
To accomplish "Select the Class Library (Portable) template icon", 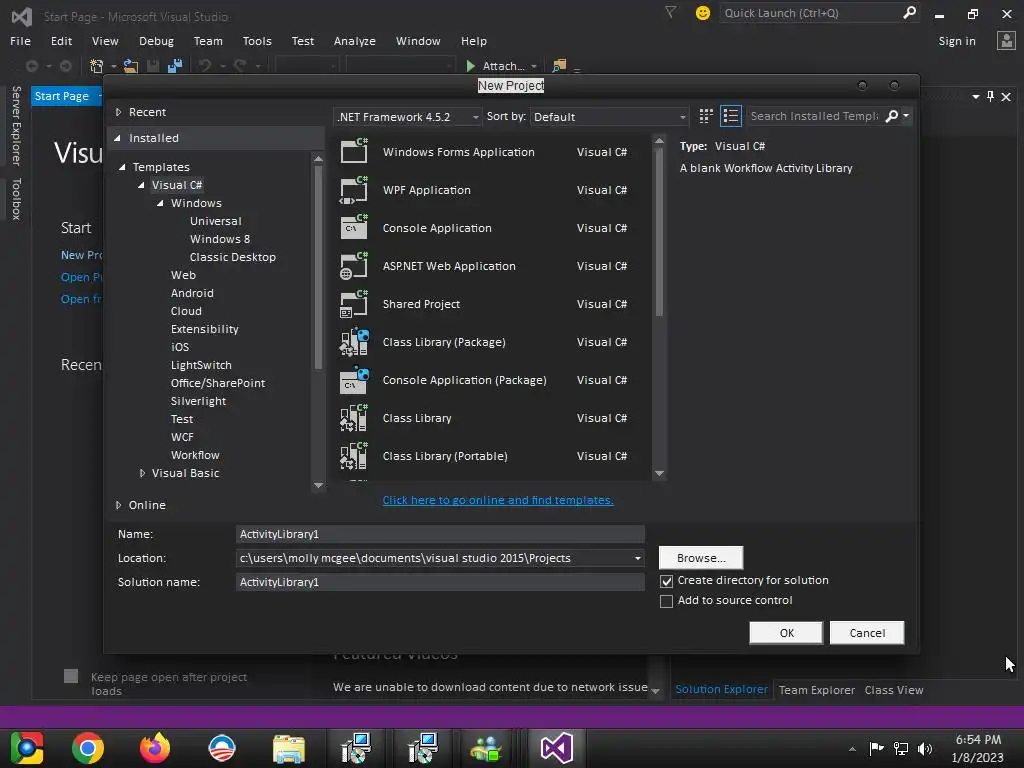I will (x=354, y=456).
